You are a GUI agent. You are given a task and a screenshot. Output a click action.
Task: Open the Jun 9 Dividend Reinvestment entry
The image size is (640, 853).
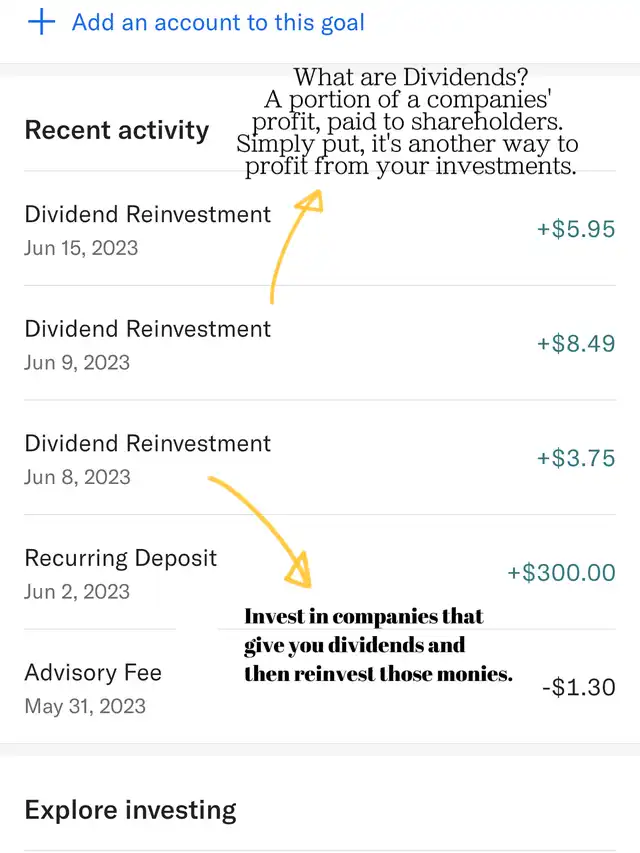pos(147,329)
